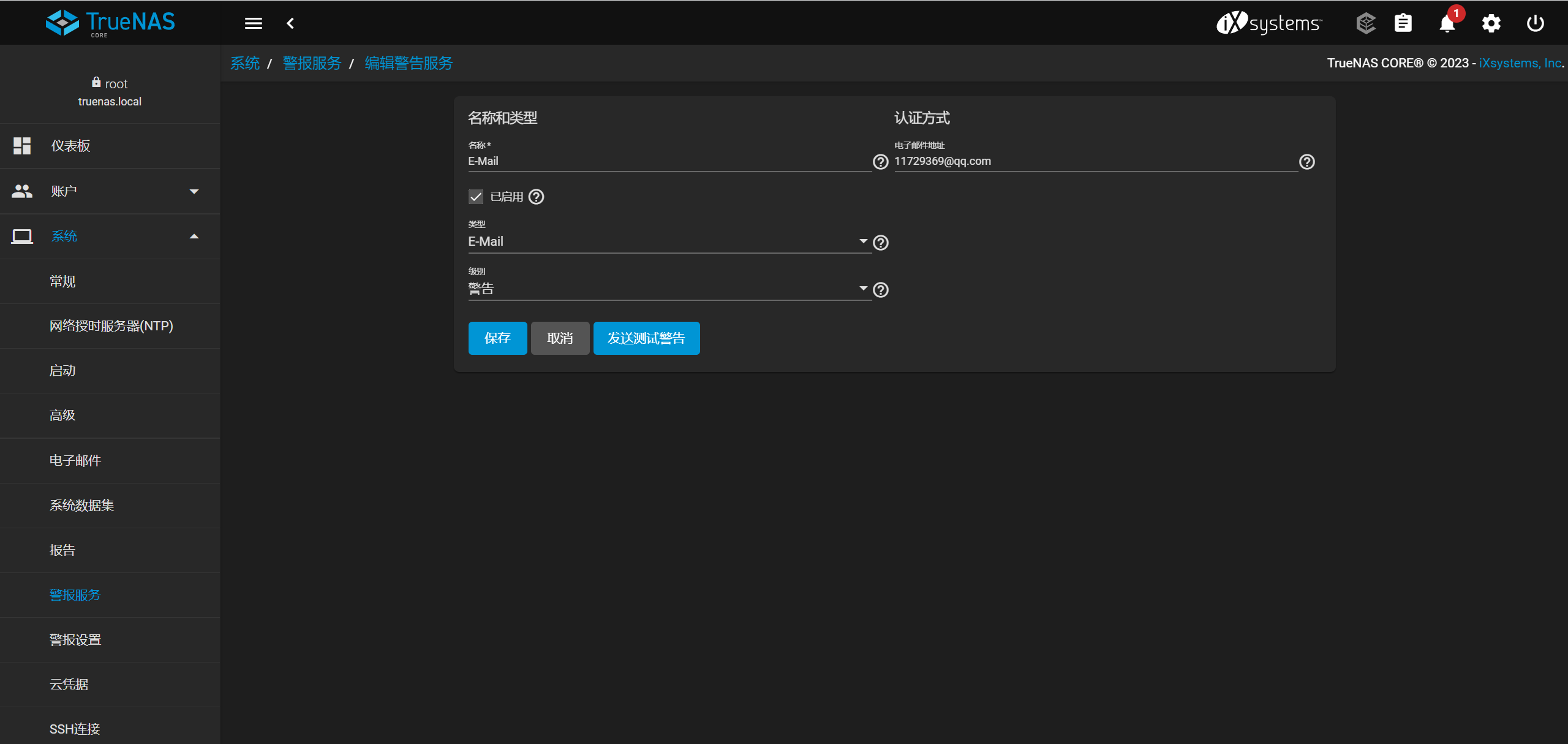This screenshot has width=1568, height=744.
Task: Click the 发送测试警告 button
Action: (646, 338)
